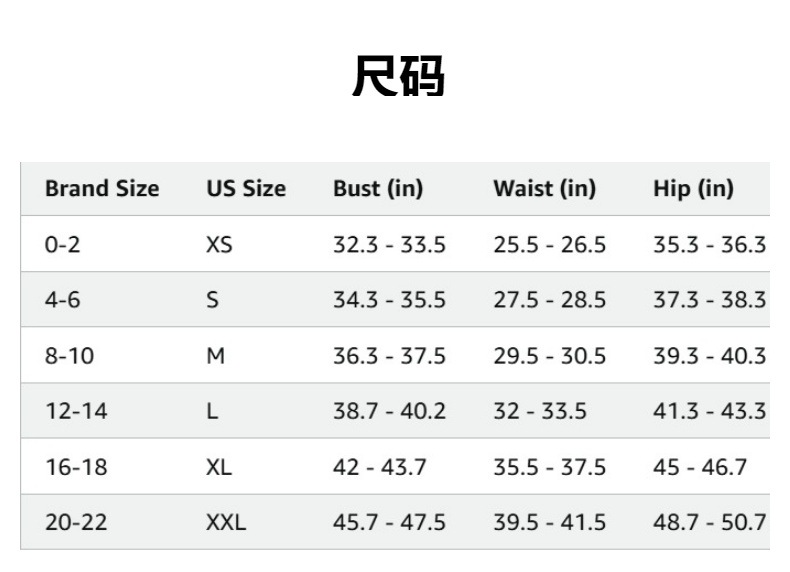This screenshot has height=572, width=790.
Task: Click the US Size column header
Action: pos(246,188)
